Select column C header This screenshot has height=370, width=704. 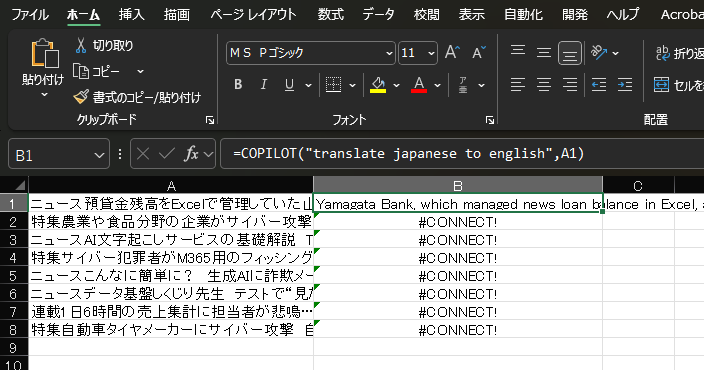pos(638,185)
